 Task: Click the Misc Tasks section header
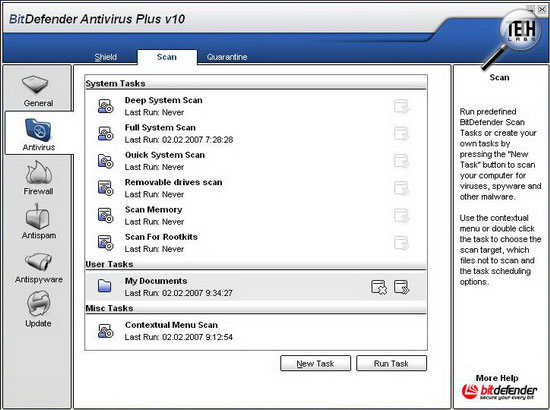click(109, 308)
